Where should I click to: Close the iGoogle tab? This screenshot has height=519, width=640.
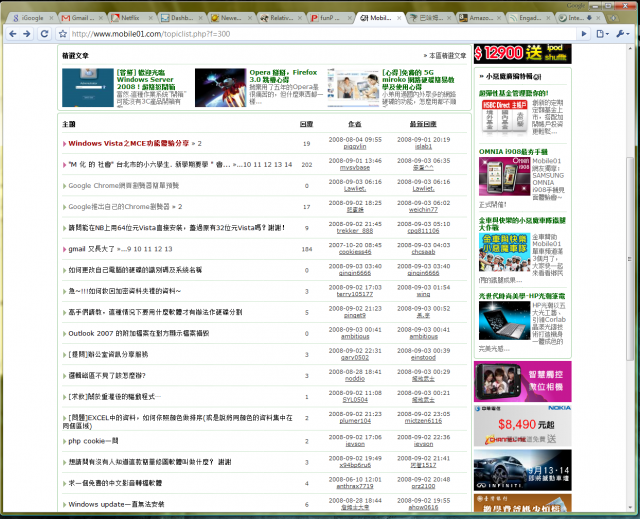51,18
